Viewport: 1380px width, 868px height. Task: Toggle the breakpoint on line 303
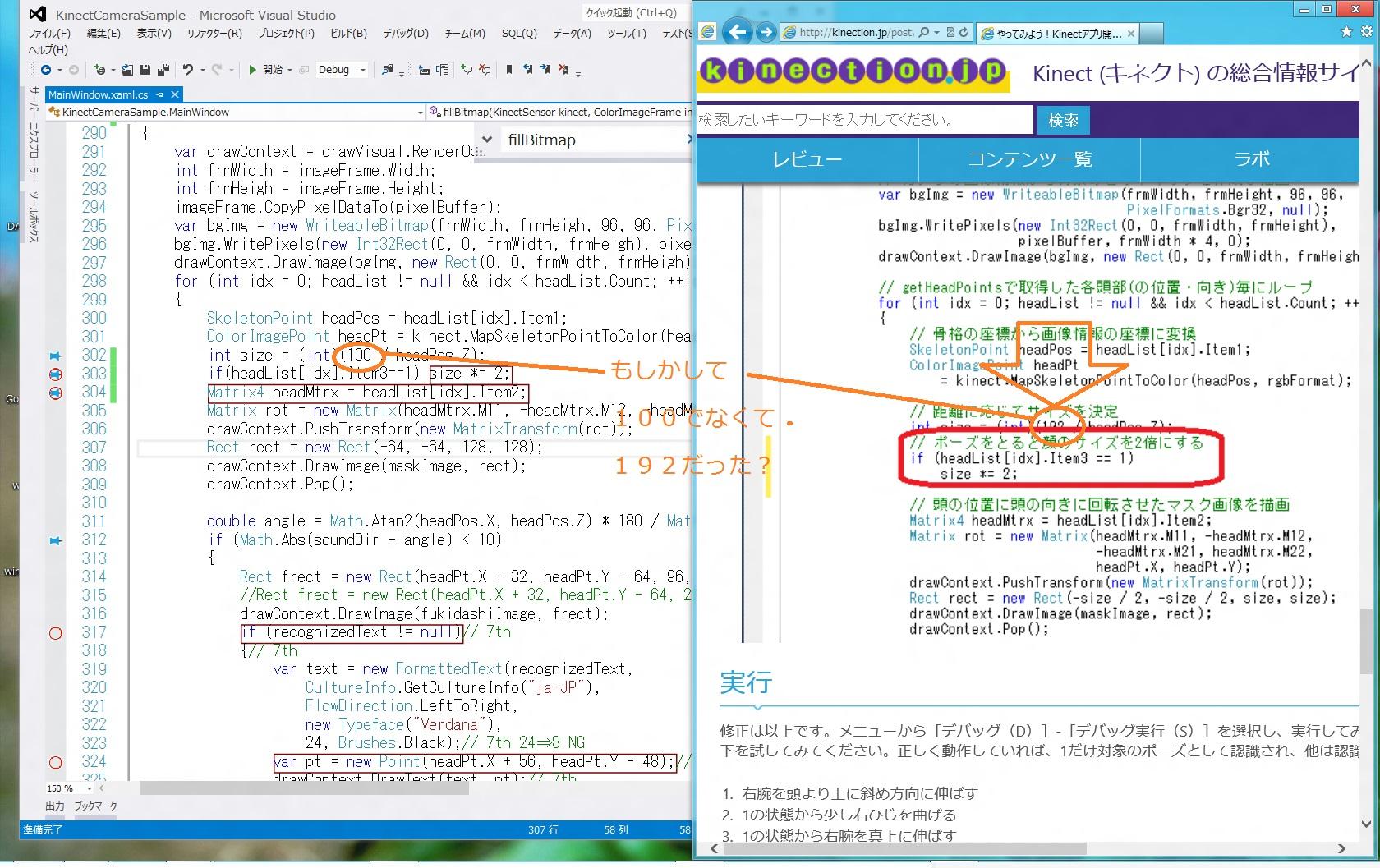click(x=56, y=374)
